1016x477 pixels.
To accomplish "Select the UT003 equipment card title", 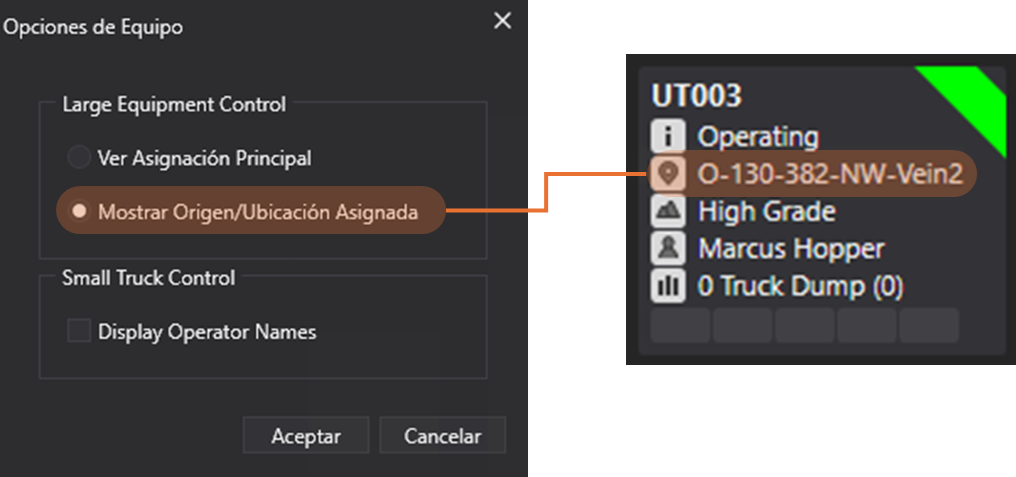I will (x=697, y=96).
